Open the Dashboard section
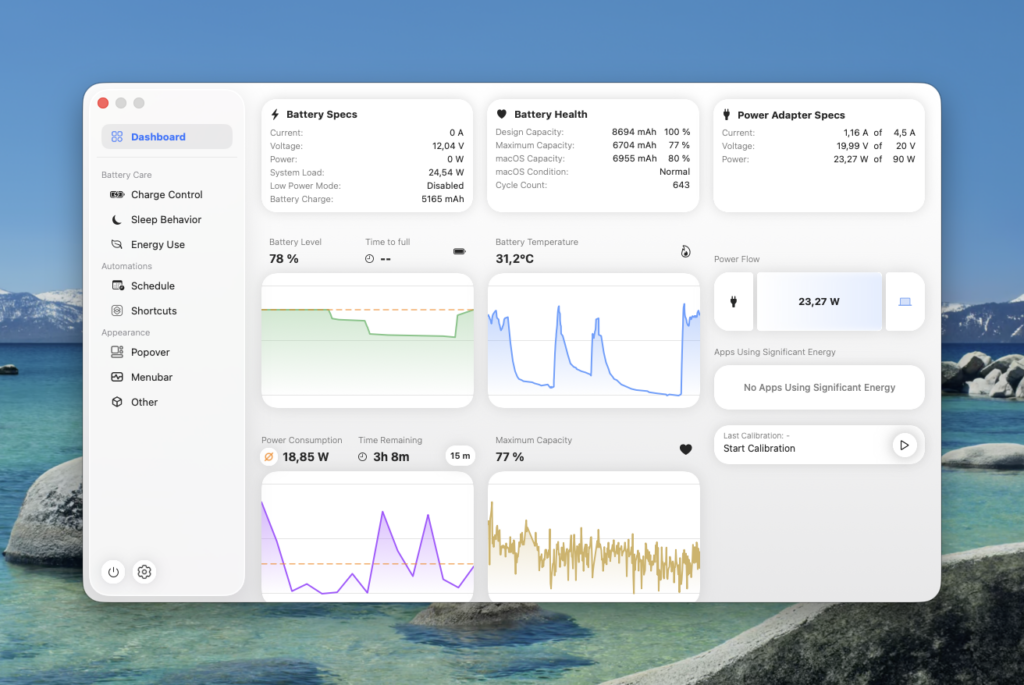 click(167, 136)
